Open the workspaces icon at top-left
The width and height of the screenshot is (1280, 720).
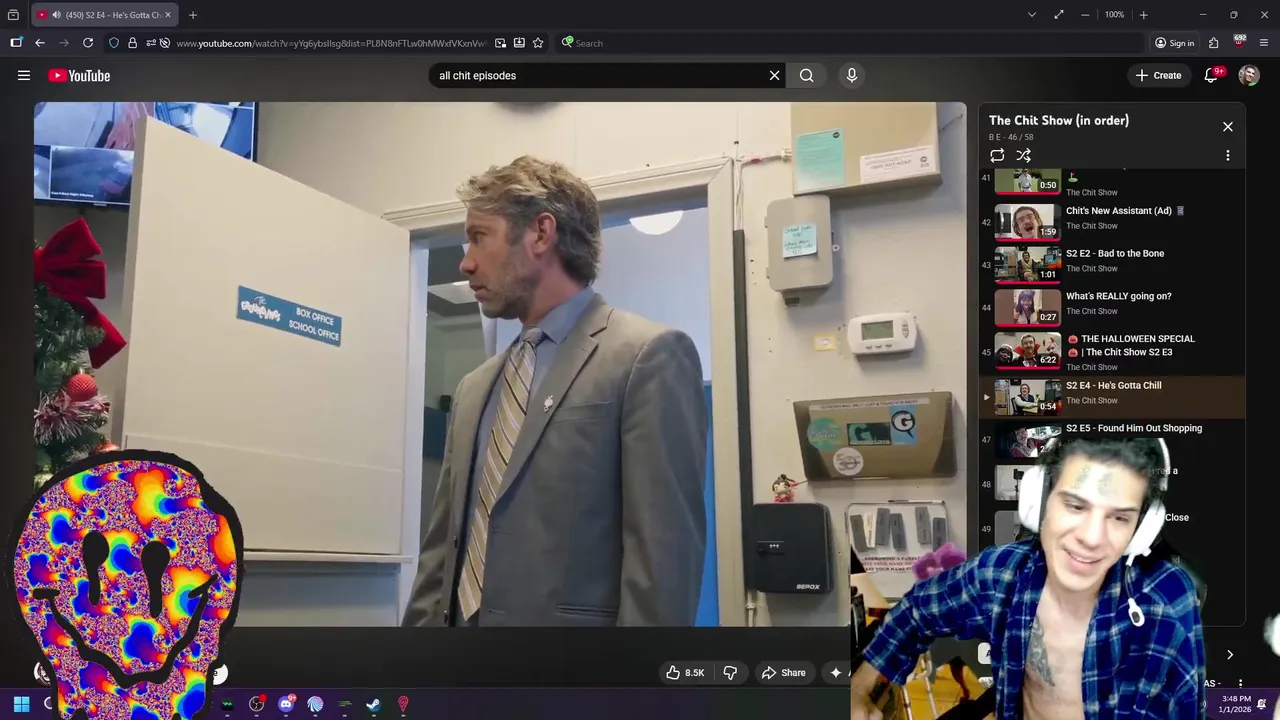[13, 15]
